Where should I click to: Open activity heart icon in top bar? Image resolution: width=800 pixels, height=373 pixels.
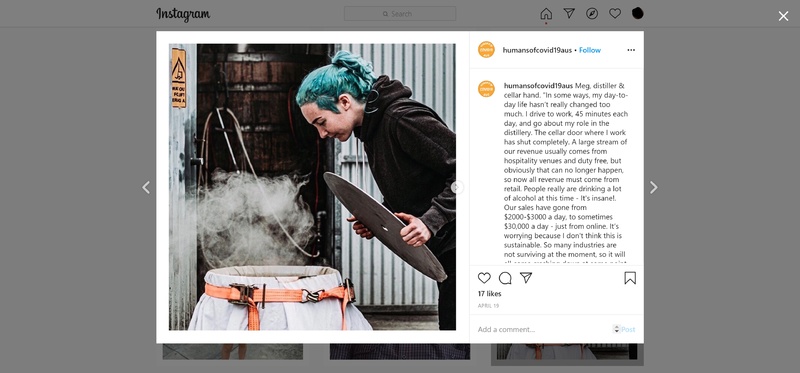[x=615, y=13]
